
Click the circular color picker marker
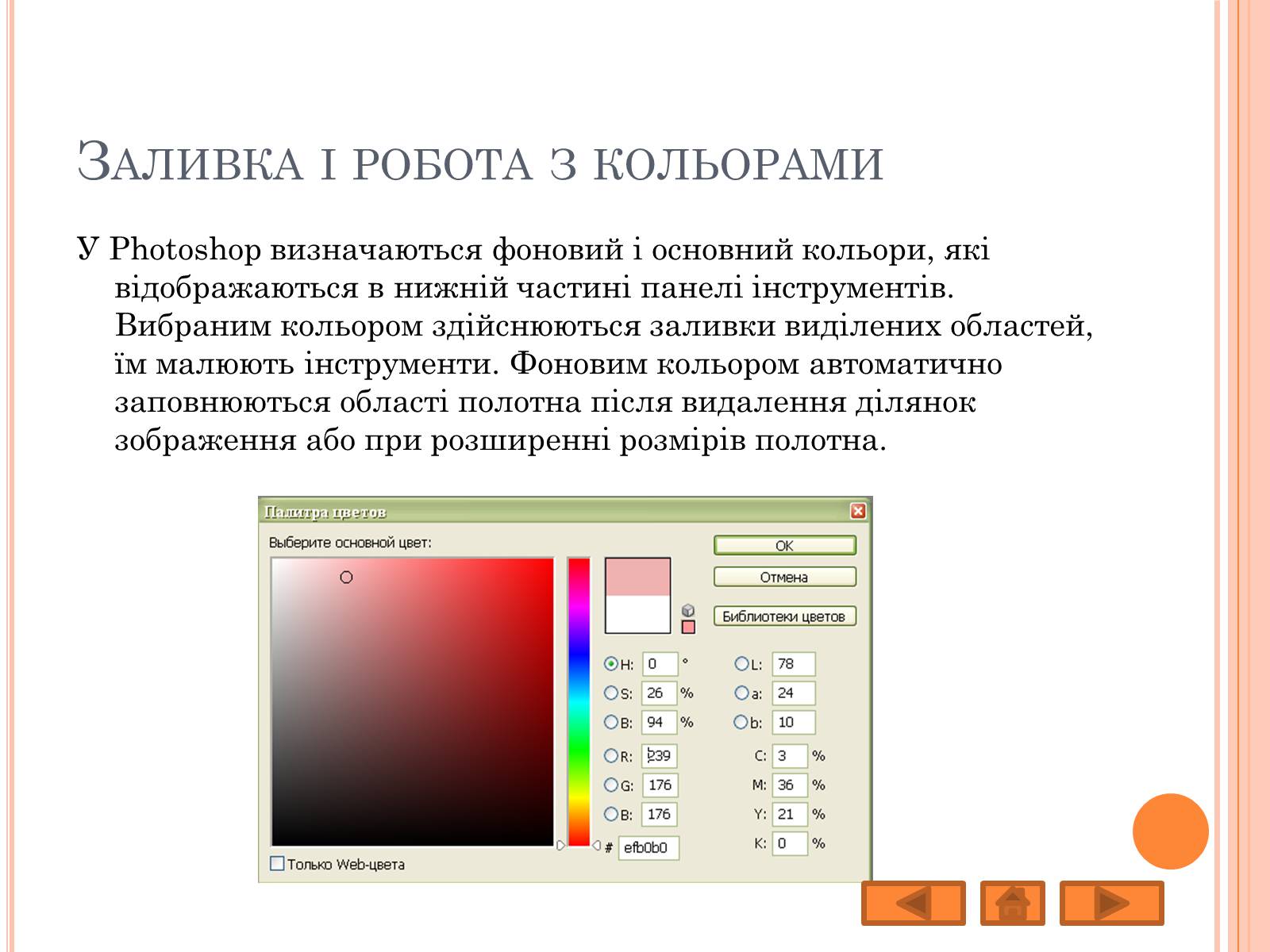tap(346, 578)
